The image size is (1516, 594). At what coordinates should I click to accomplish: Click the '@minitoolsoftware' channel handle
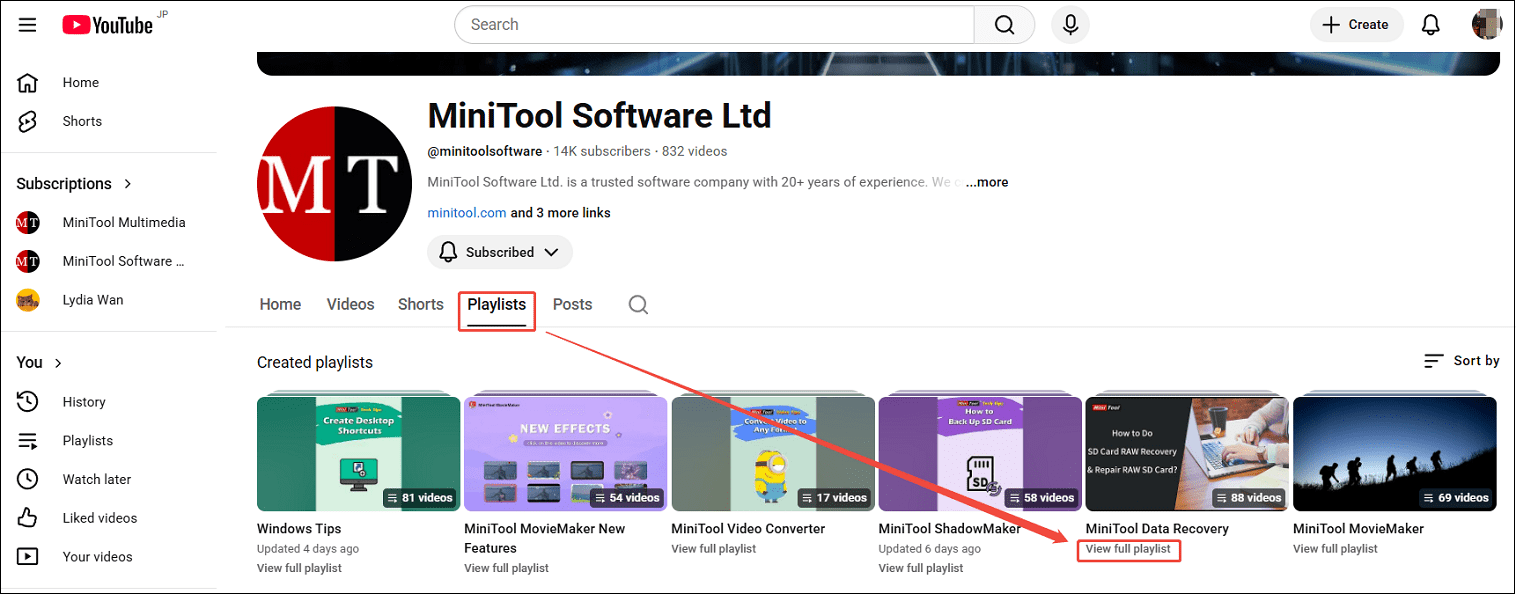485,152
